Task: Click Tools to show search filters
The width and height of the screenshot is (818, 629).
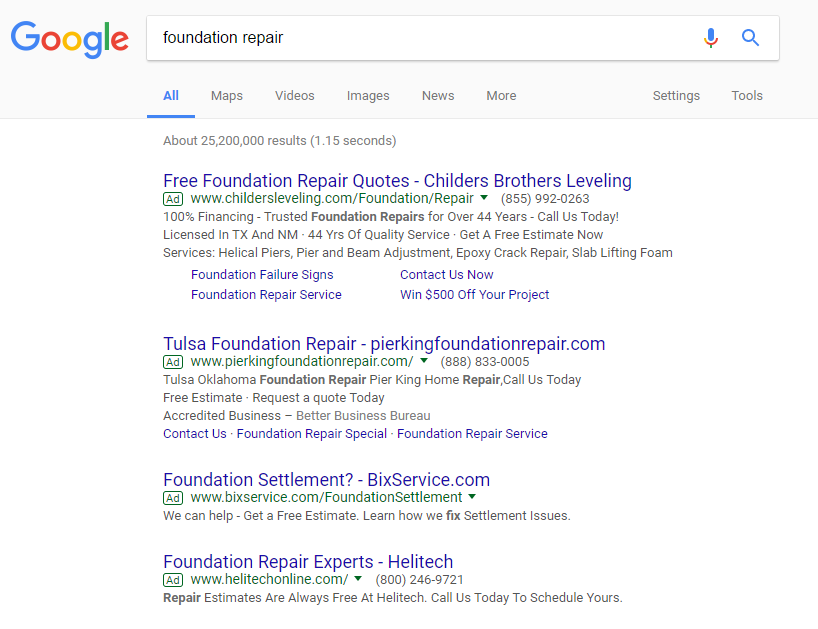Action: pyautogui.click(x=747, y=95)
